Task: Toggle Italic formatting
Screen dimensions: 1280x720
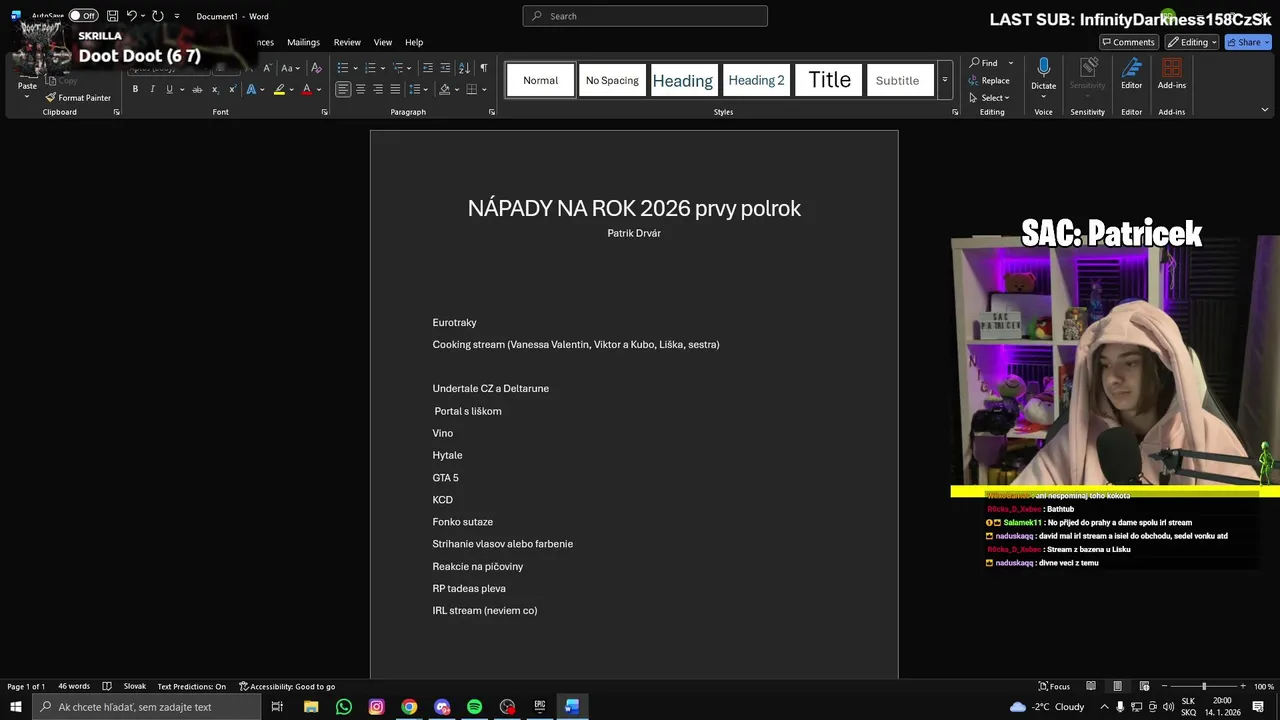Action: 152,89
